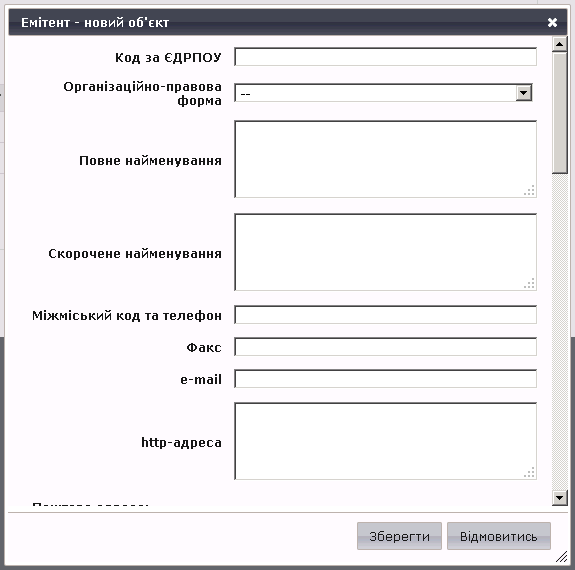Click into Скорочене найменування text area
This screenshot has height=570, width=575.
click(x=385, y=252)
